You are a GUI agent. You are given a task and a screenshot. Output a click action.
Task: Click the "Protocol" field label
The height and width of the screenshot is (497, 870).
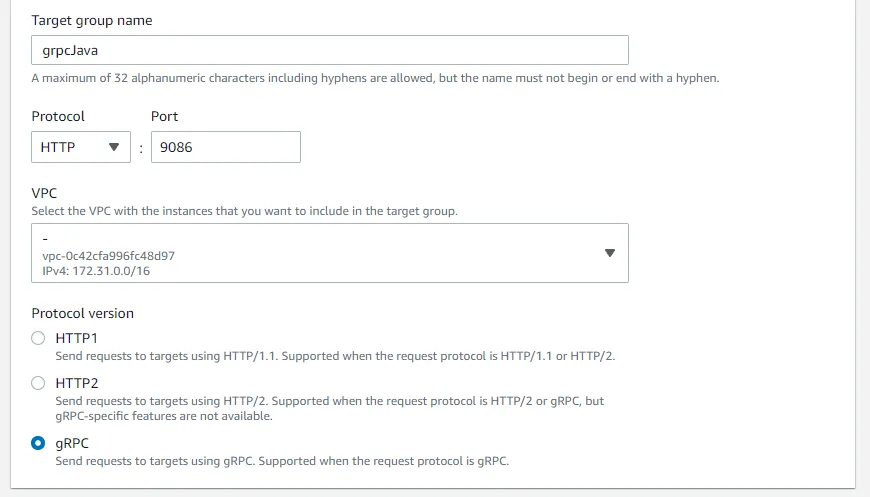58,116
